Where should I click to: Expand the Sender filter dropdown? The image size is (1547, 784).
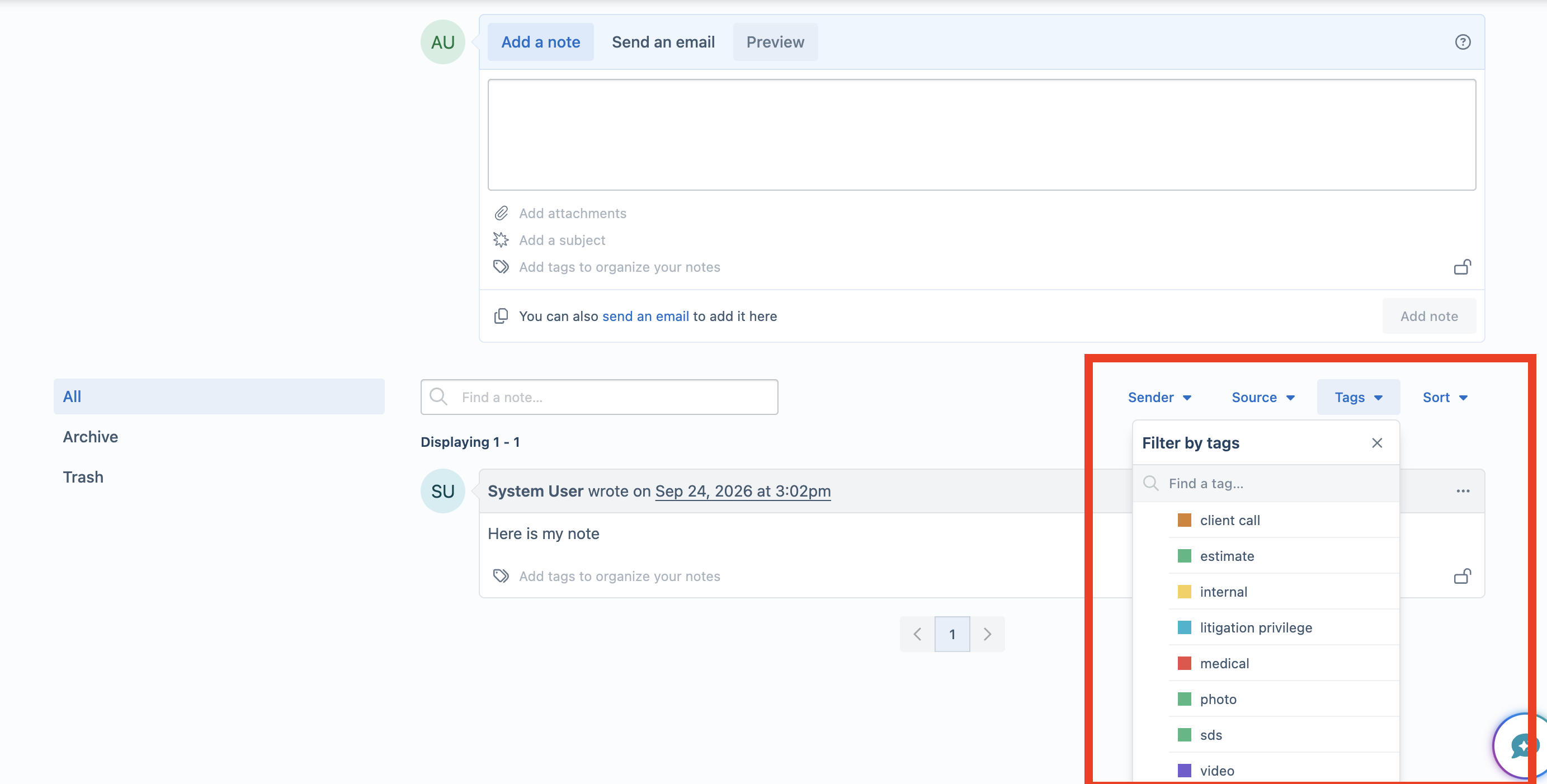point(1159,398)
